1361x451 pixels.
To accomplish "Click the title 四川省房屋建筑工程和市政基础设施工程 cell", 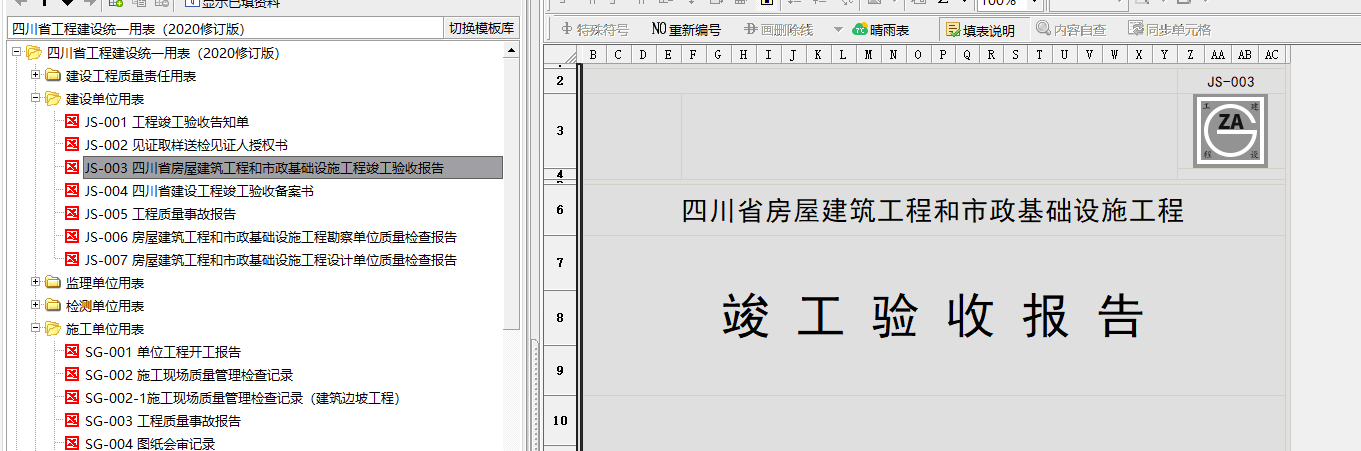I will [932, 211].
